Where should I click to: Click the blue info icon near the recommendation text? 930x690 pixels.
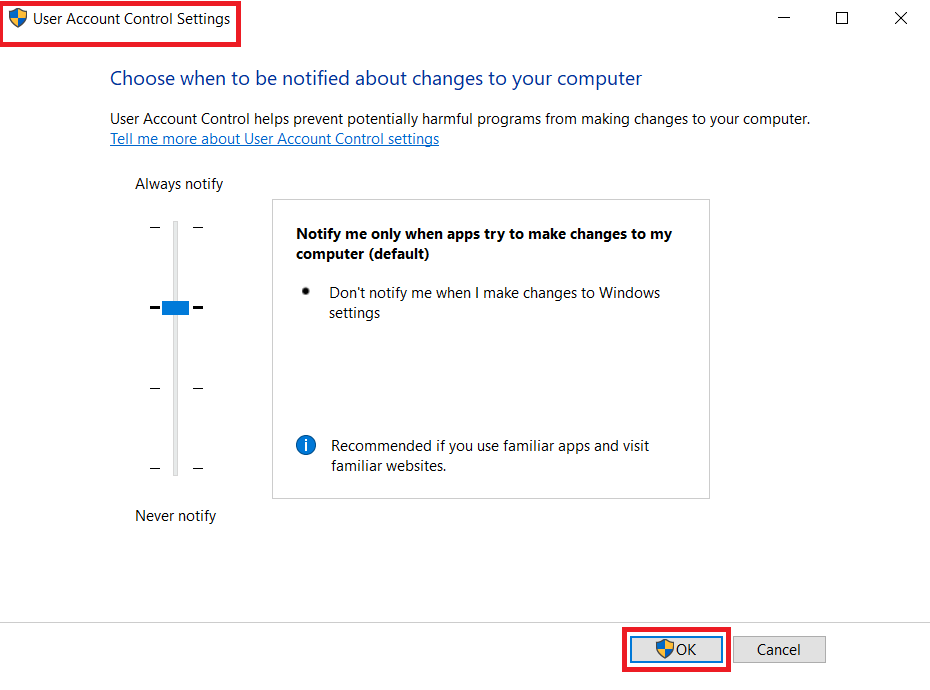(306, 445)
